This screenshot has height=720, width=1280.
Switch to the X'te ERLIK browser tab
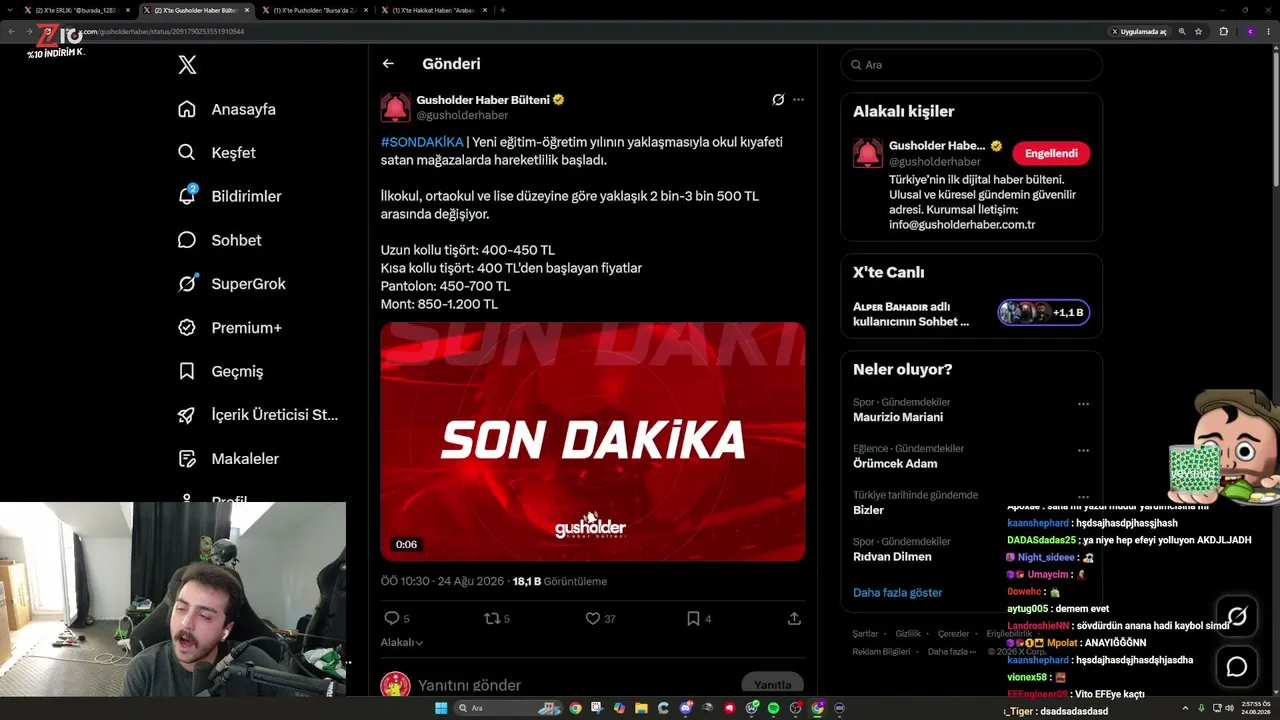click(x=76, y=10)
